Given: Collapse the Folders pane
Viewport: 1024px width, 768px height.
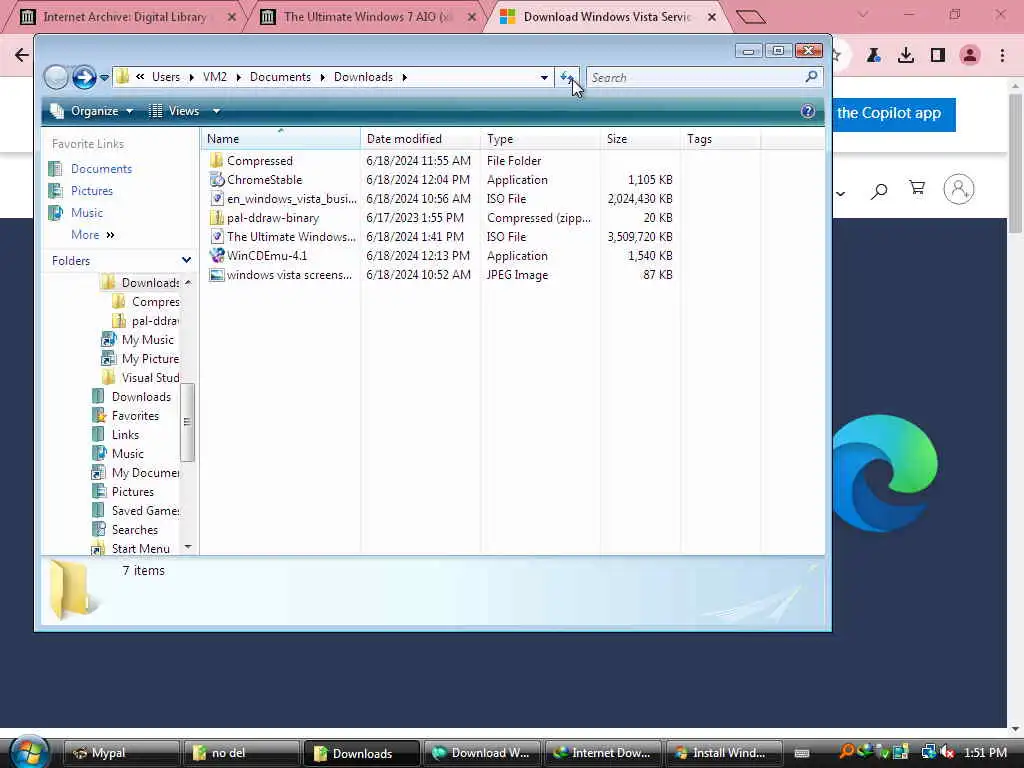Looking at the screenshot, I should [186, 260].
